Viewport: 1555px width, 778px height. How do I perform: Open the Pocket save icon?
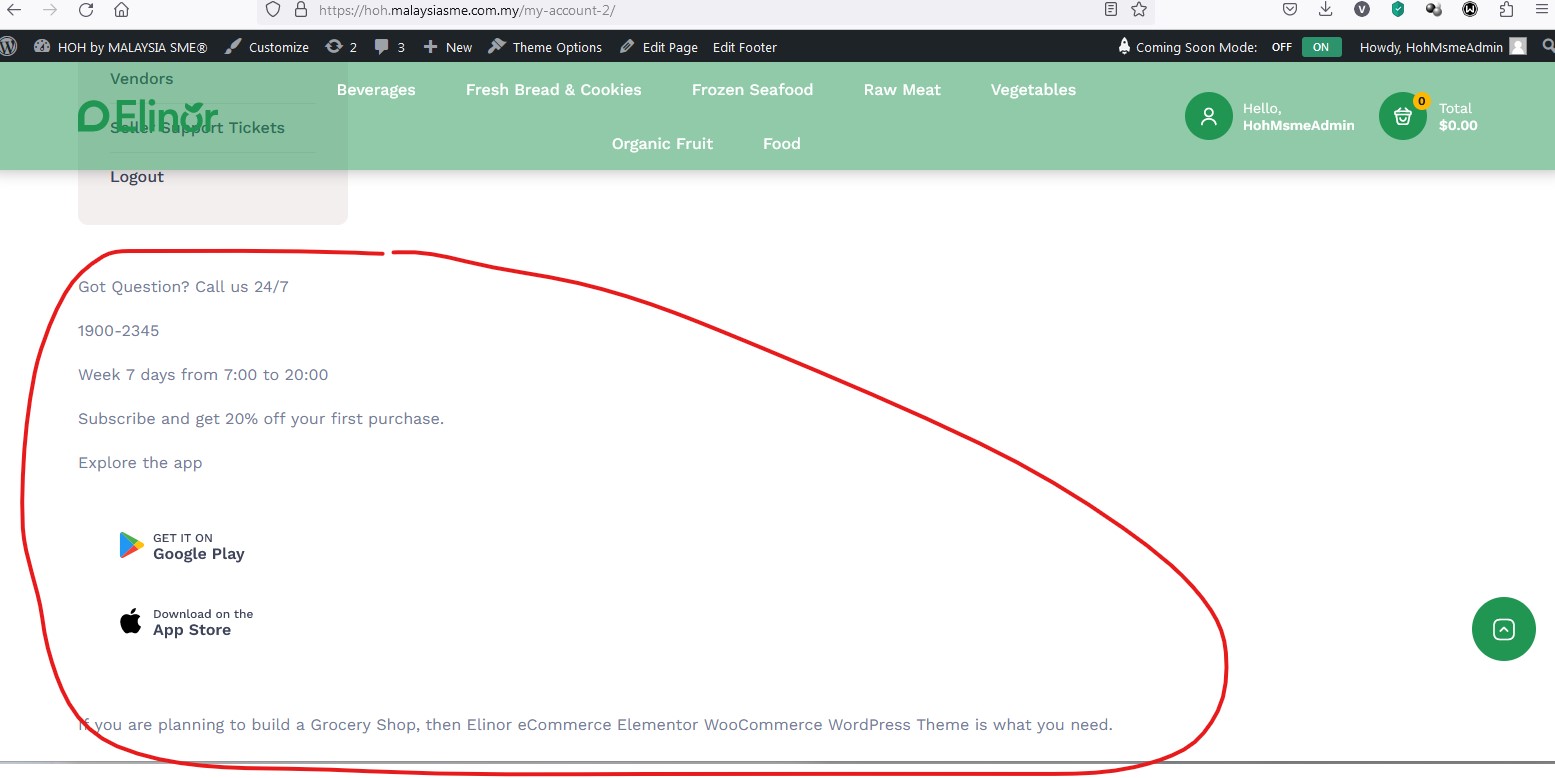[x=1290, y=9]
